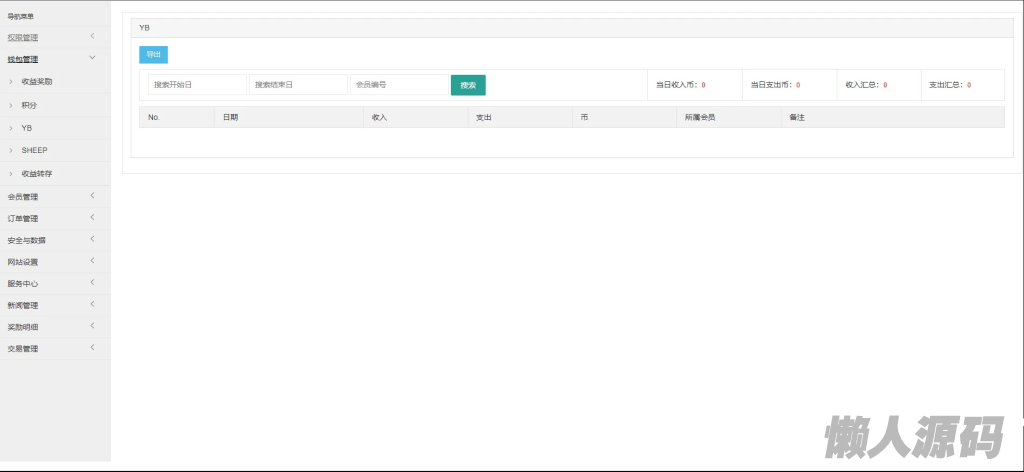Click the 收入汇总 summary value
Screen dimensions: 1024x472
tap(885, 86)
